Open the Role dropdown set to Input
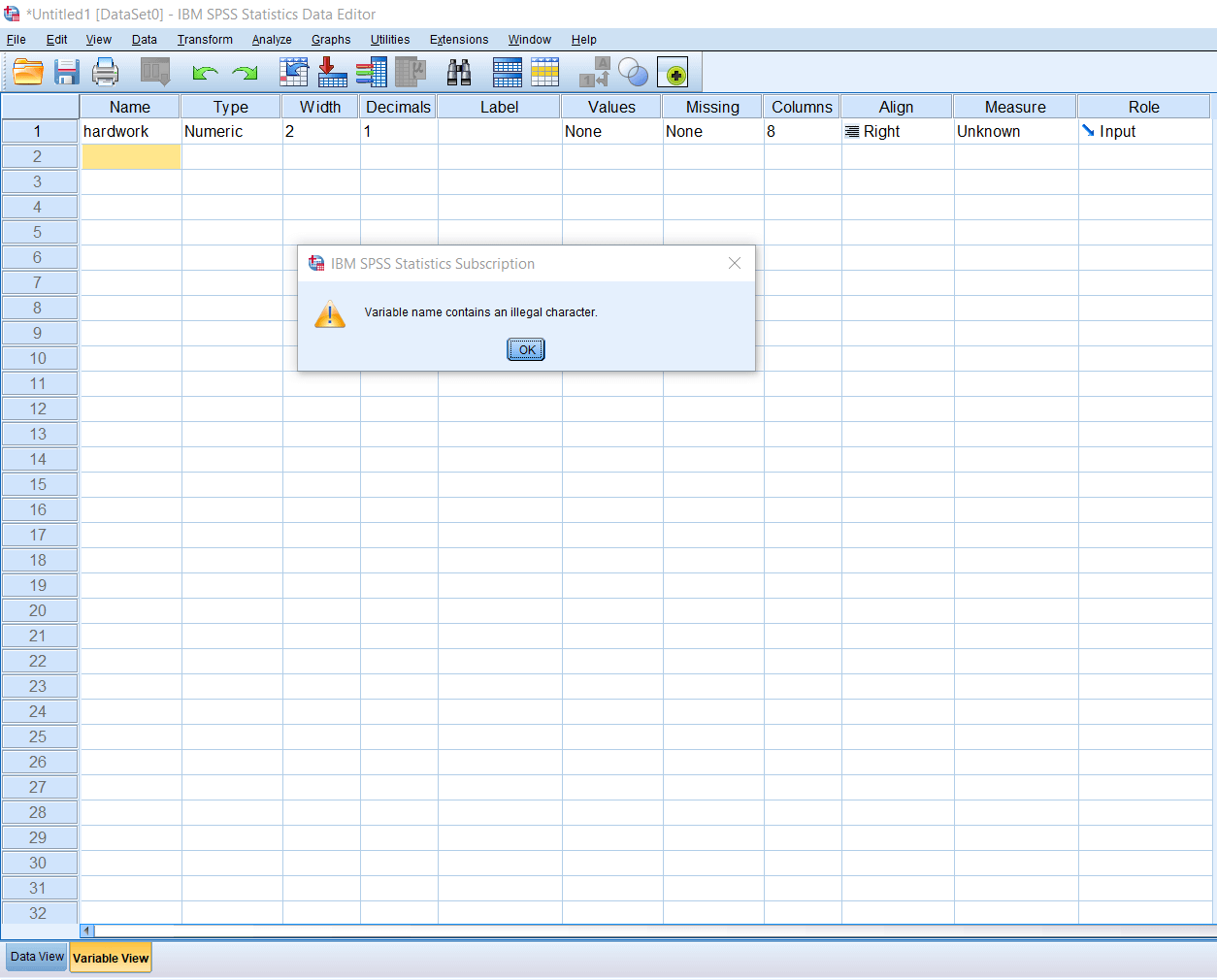 [1143, 131]
